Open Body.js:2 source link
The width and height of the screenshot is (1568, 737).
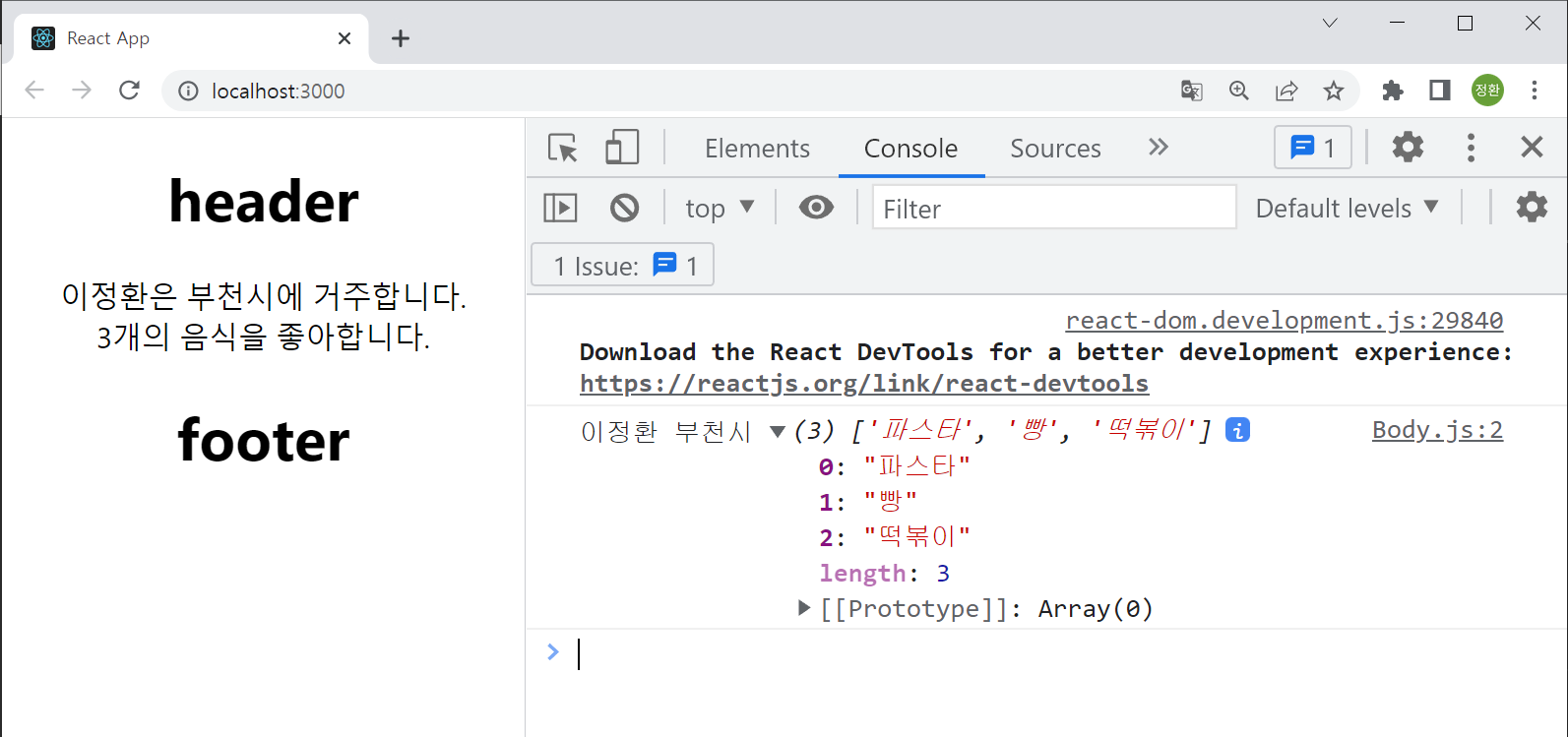coord(1437,430)
